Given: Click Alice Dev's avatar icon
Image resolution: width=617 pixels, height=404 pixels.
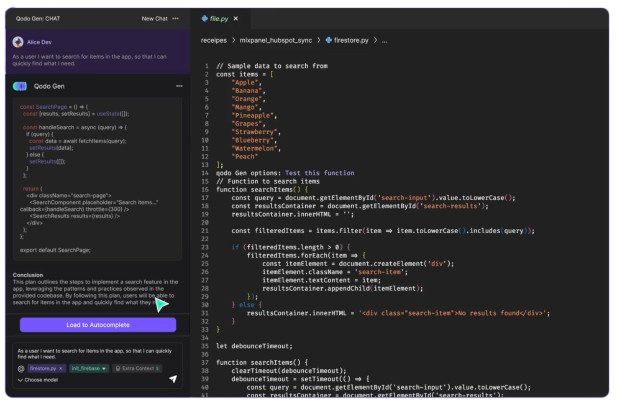Looking at the screenshot, I should pyautogui.click(x=18, y=42).
